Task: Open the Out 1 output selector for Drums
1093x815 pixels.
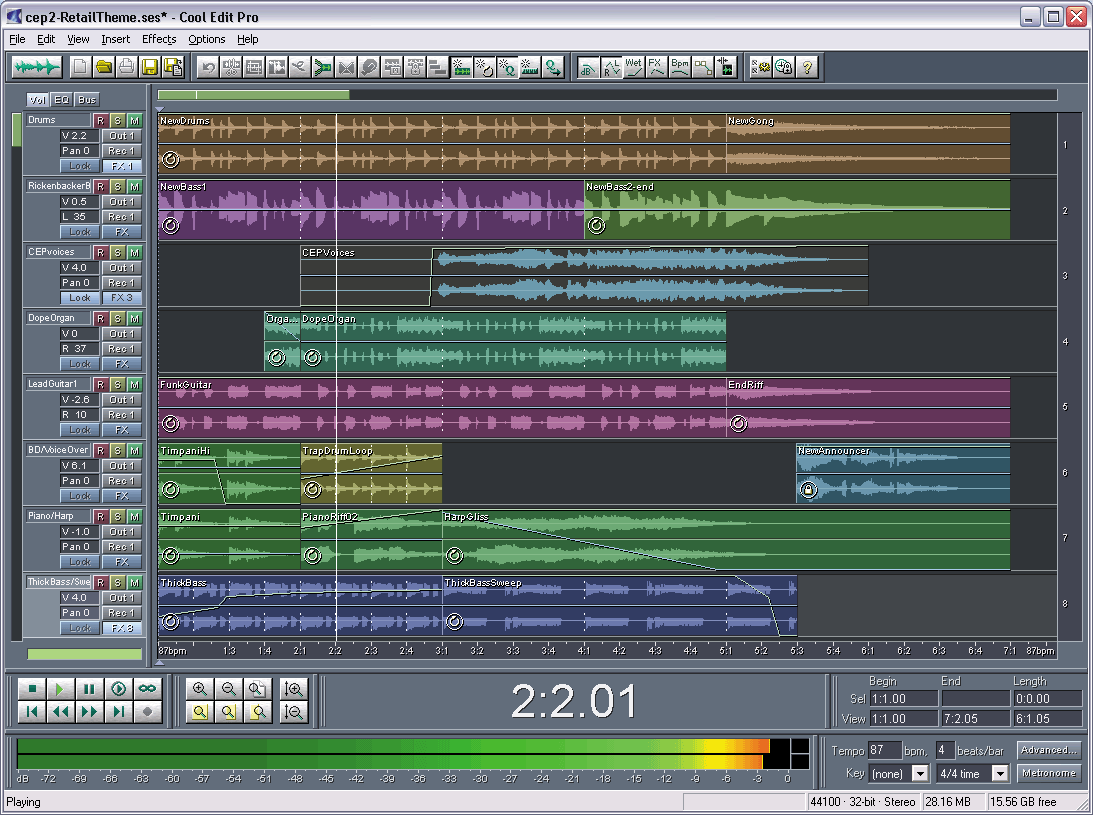Action: click(121, 136)
